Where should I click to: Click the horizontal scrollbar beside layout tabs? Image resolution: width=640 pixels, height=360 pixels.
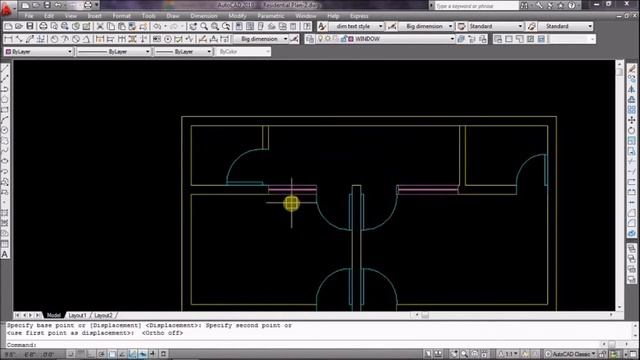click(x=513, y=315)
